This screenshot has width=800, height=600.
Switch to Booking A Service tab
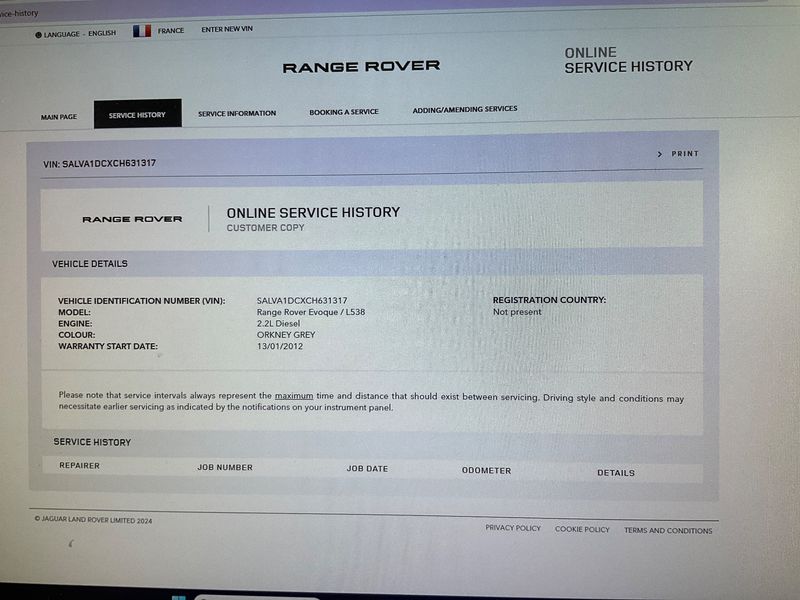point(344,112)
